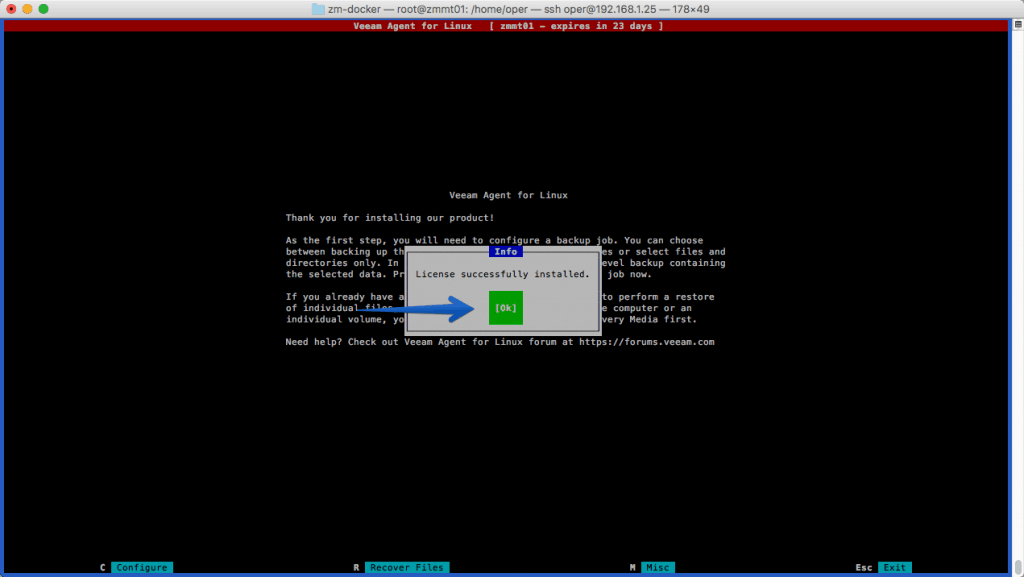Viewport: 1024px width, 577px height.
Task: Select Recover Files in bottom bar
Action: (406, 567)
